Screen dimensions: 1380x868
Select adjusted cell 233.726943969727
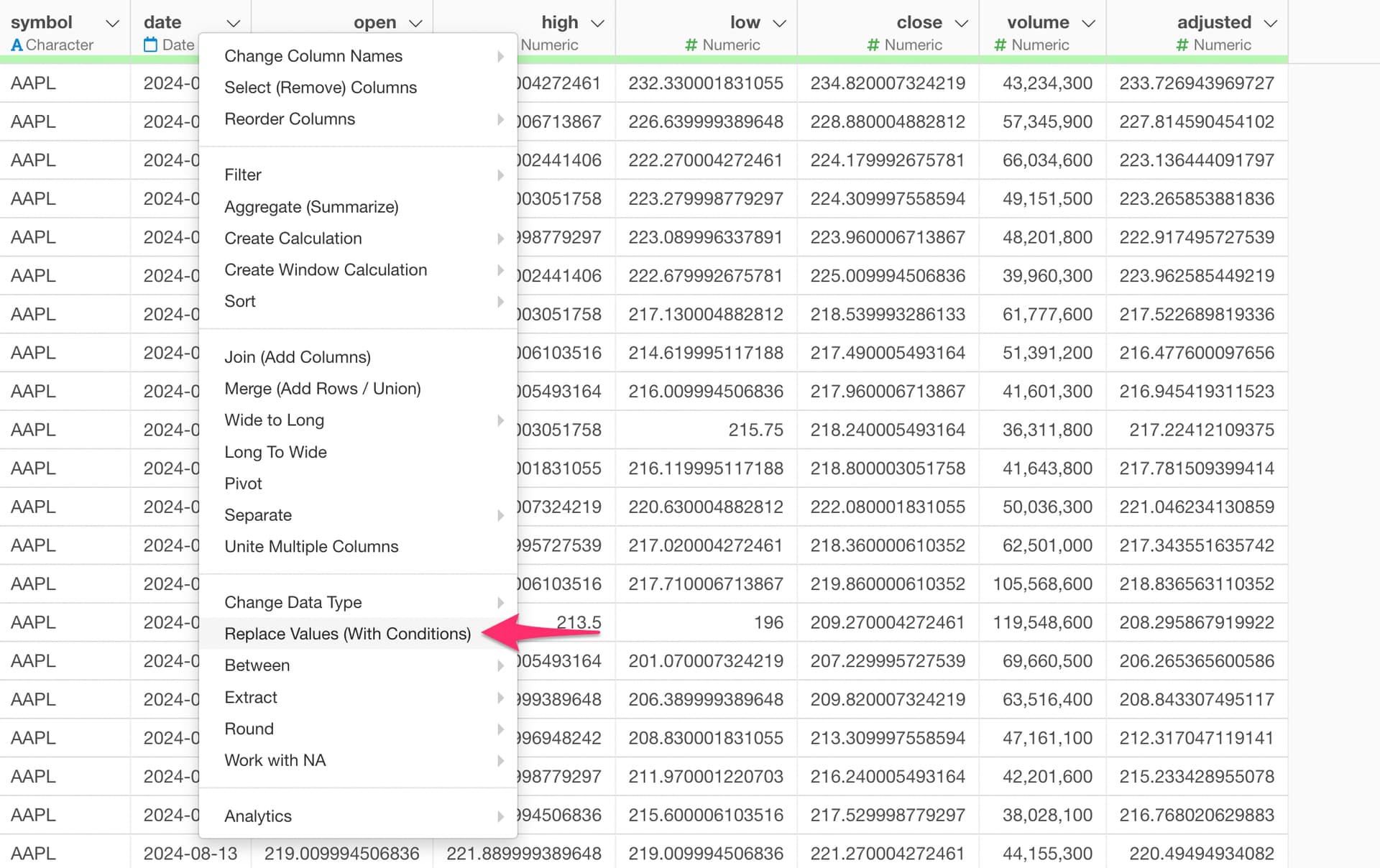click(x=1197, y=83)
